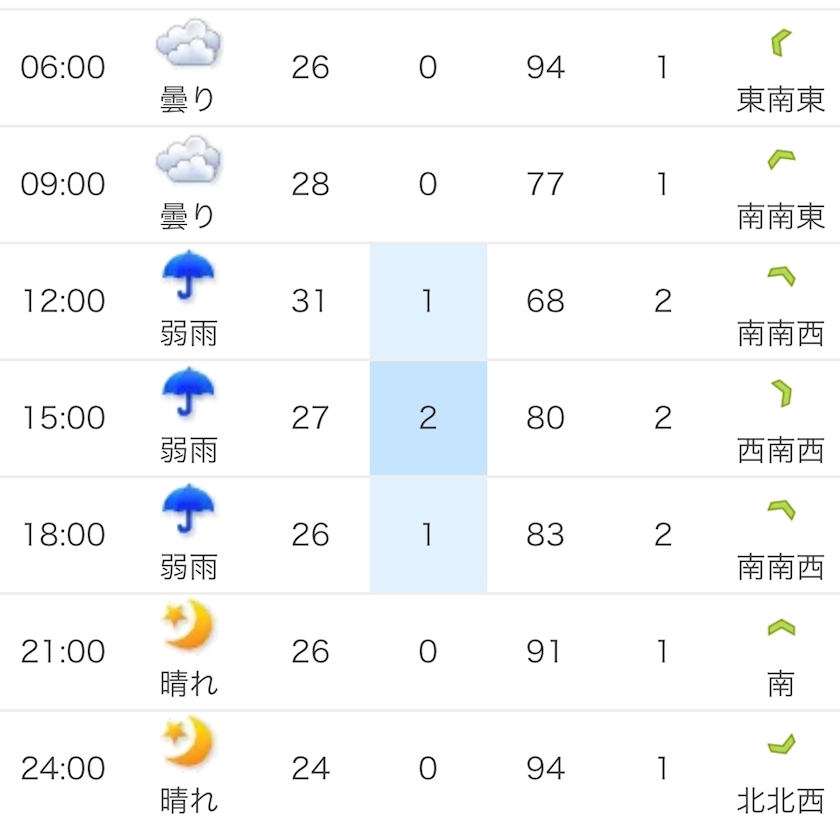The width and height of the screenshot is (840, 823).
Task: Select the 06:00 time label
Action: coord(63,68)
